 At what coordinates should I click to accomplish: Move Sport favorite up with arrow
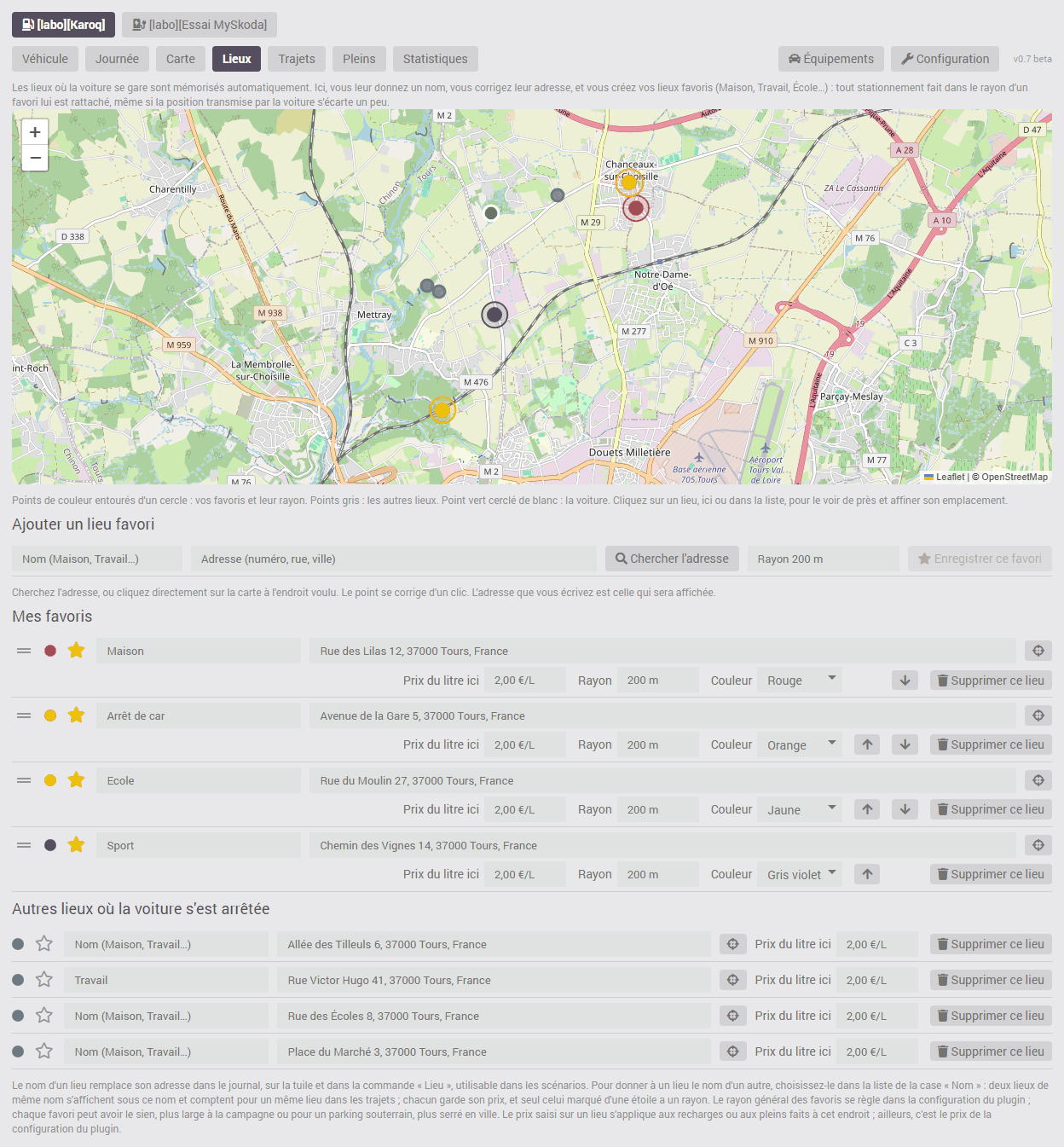[867, 874]
